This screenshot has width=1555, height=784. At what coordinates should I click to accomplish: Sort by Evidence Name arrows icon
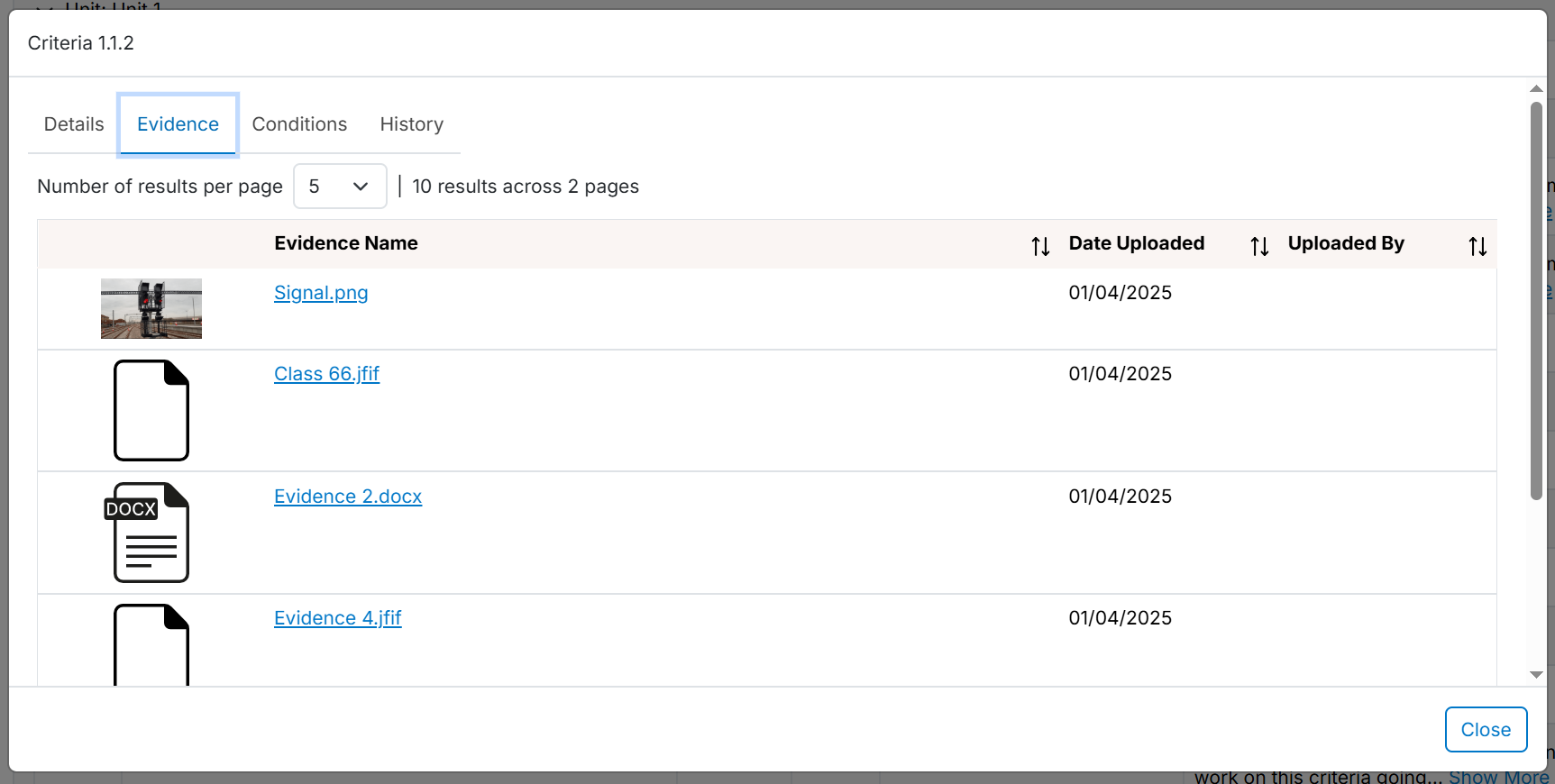[x=1040, y=246]
